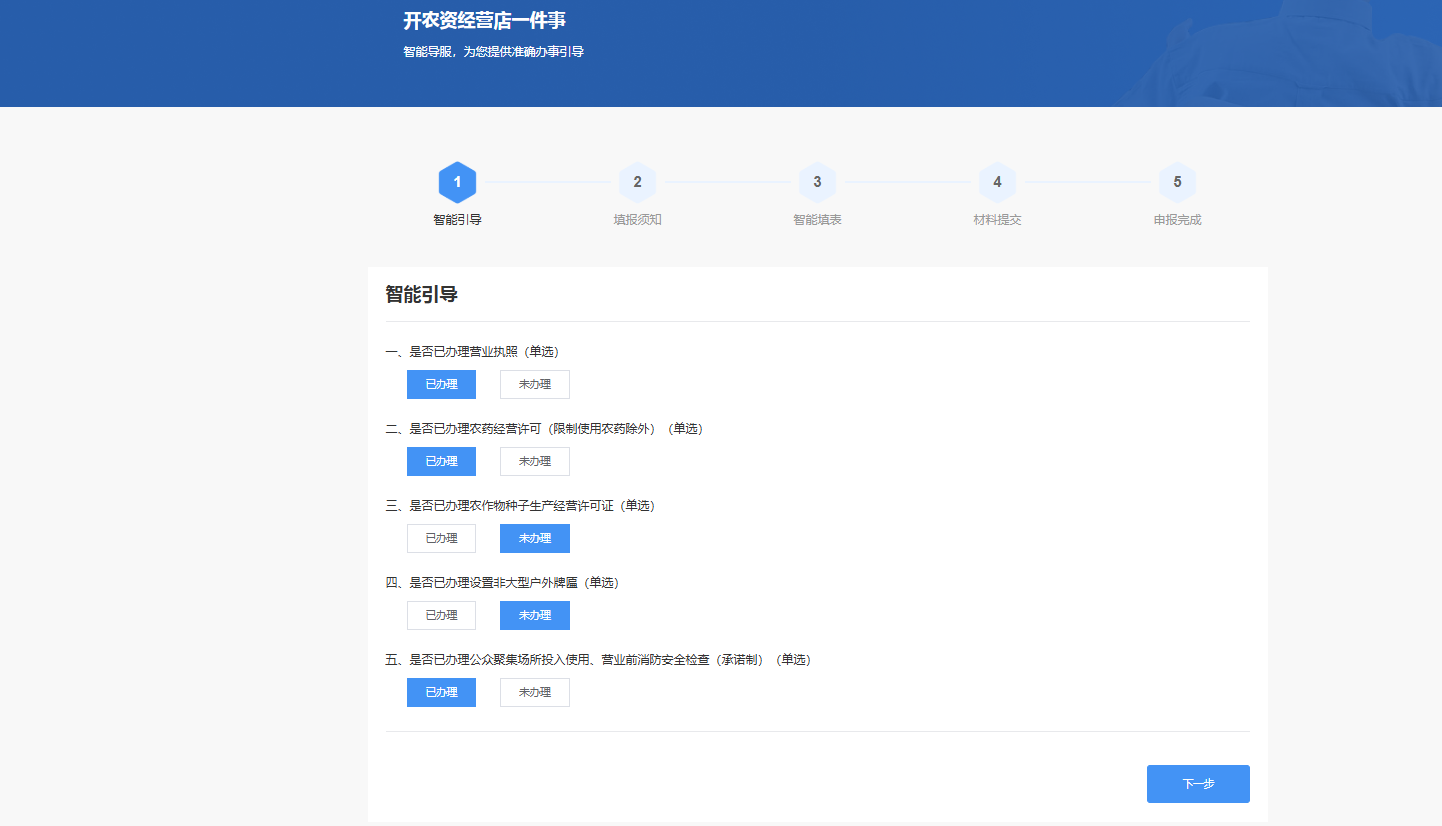Choose 已办理 for 农药经营许可 question
This screenshot has width=1442, height=826.
441,462
